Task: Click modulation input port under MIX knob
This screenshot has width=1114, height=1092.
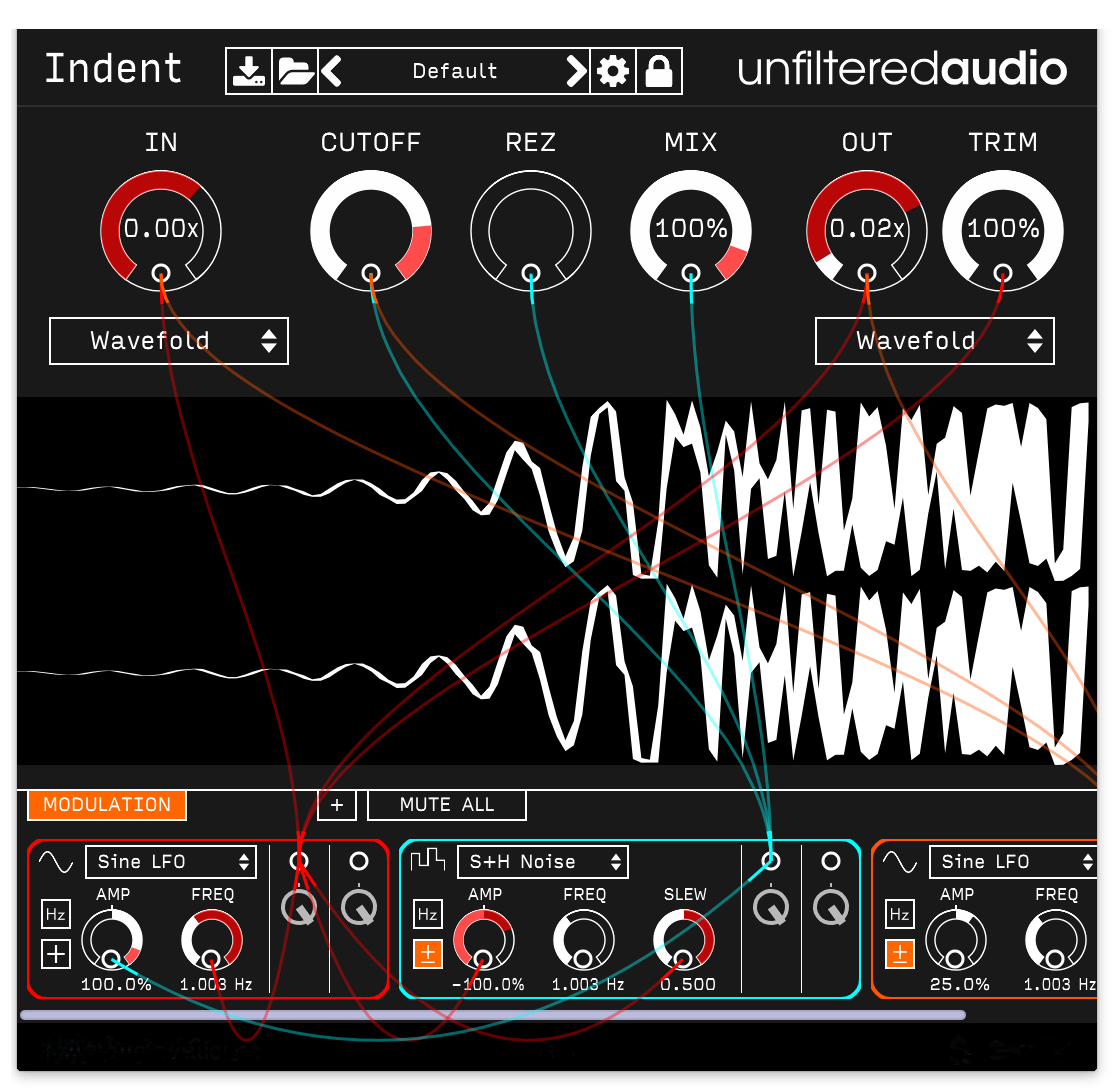Action: (691, 273)
